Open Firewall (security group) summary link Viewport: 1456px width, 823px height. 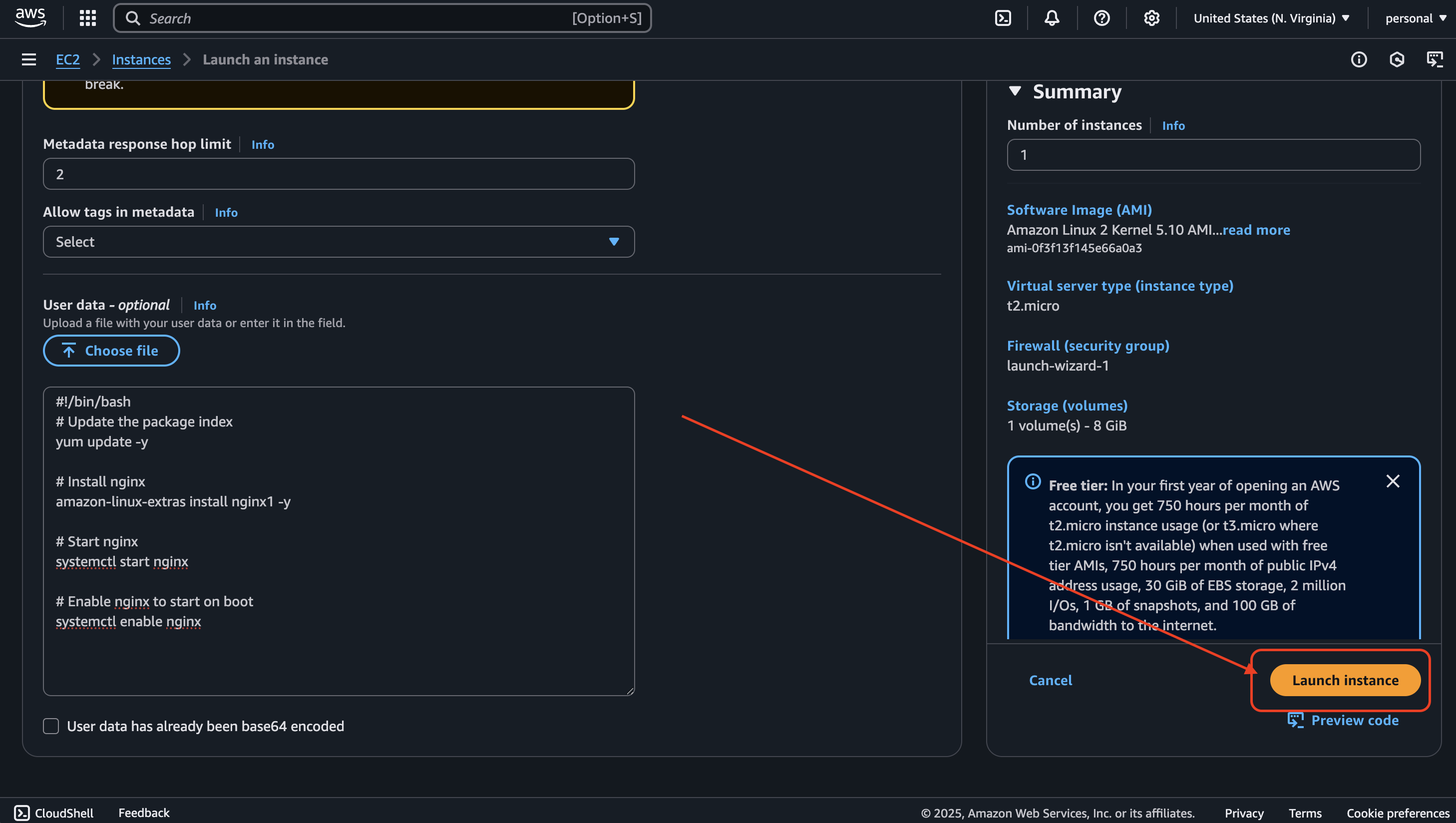[1088, 346]
